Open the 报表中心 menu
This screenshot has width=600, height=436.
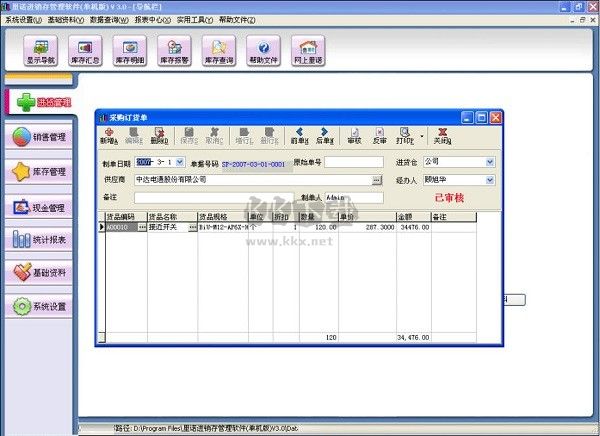151,19
